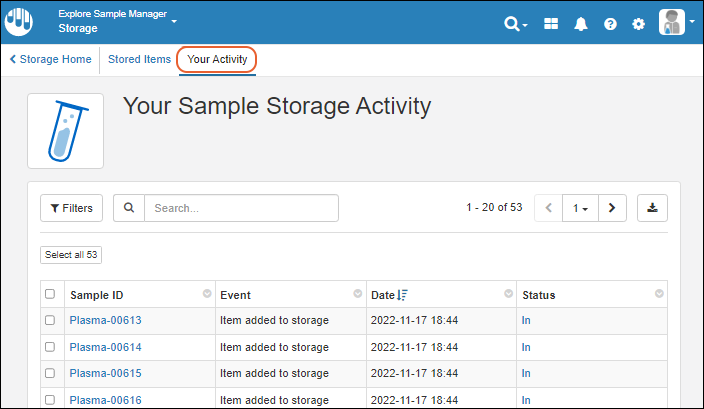
Task: Open the notifications bell
Action: coord(580,24)
